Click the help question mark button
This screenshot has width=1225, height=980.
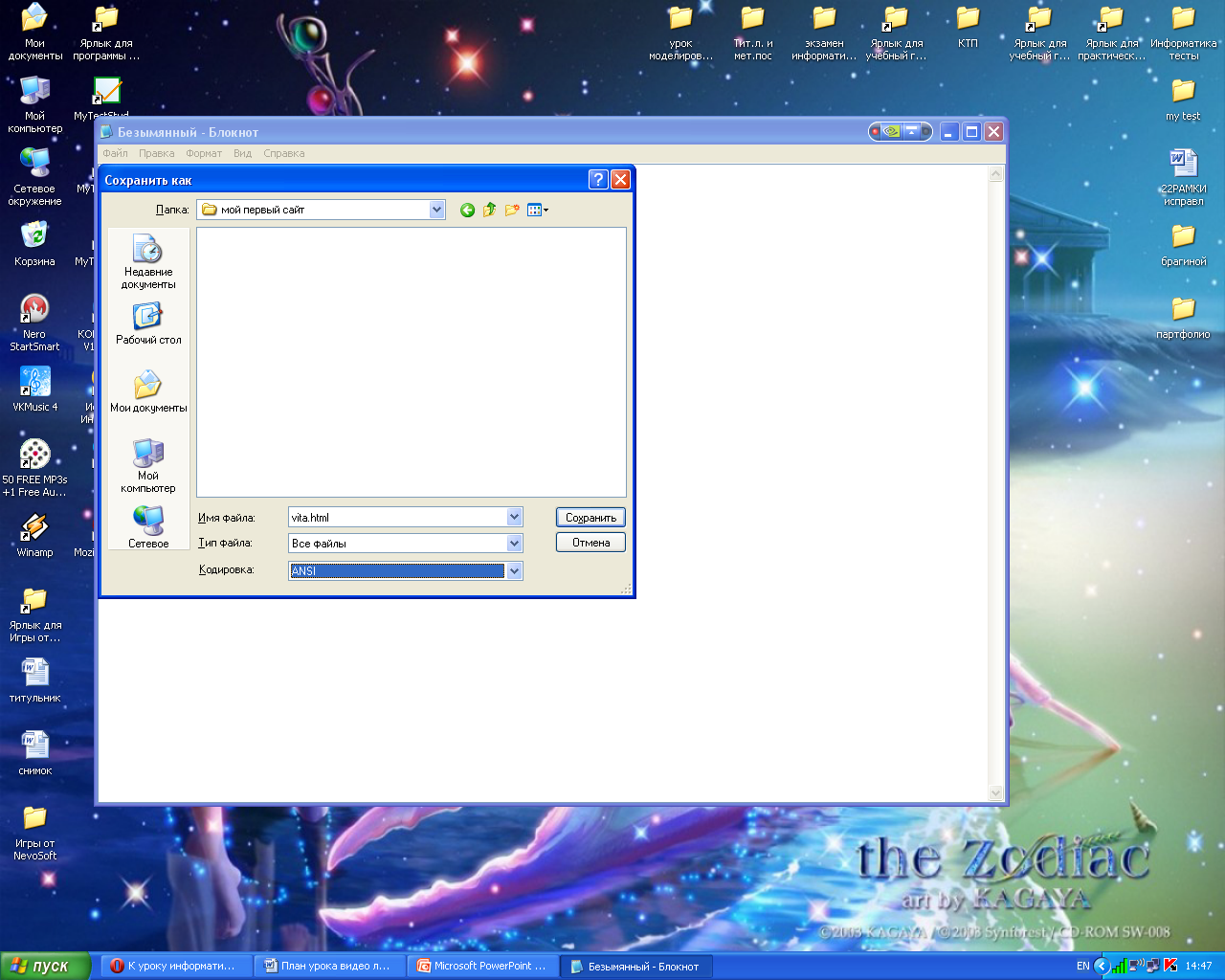point(598,179)
